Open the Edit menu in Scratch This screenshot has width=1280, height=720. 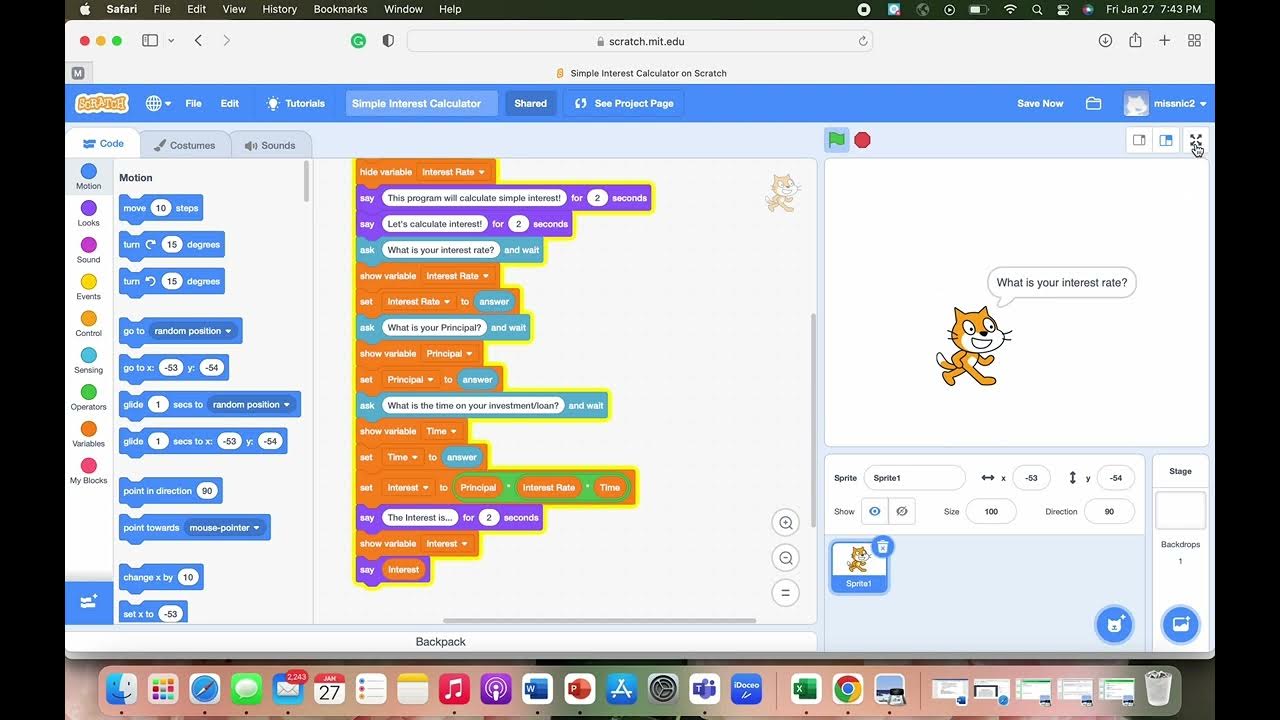click(230, 103)
